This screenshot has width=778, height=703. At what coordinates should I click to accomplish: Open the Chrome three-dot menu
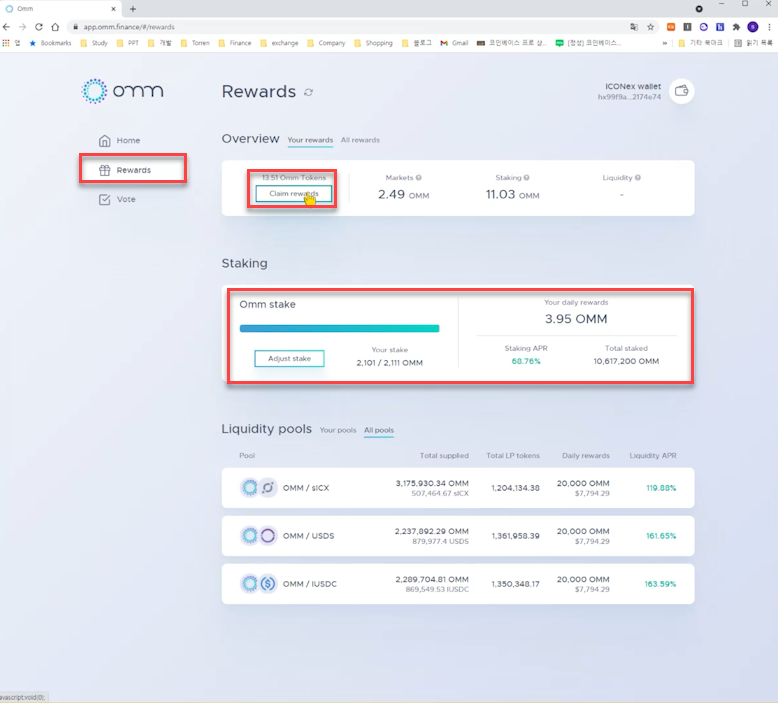(x=769, y=27)
